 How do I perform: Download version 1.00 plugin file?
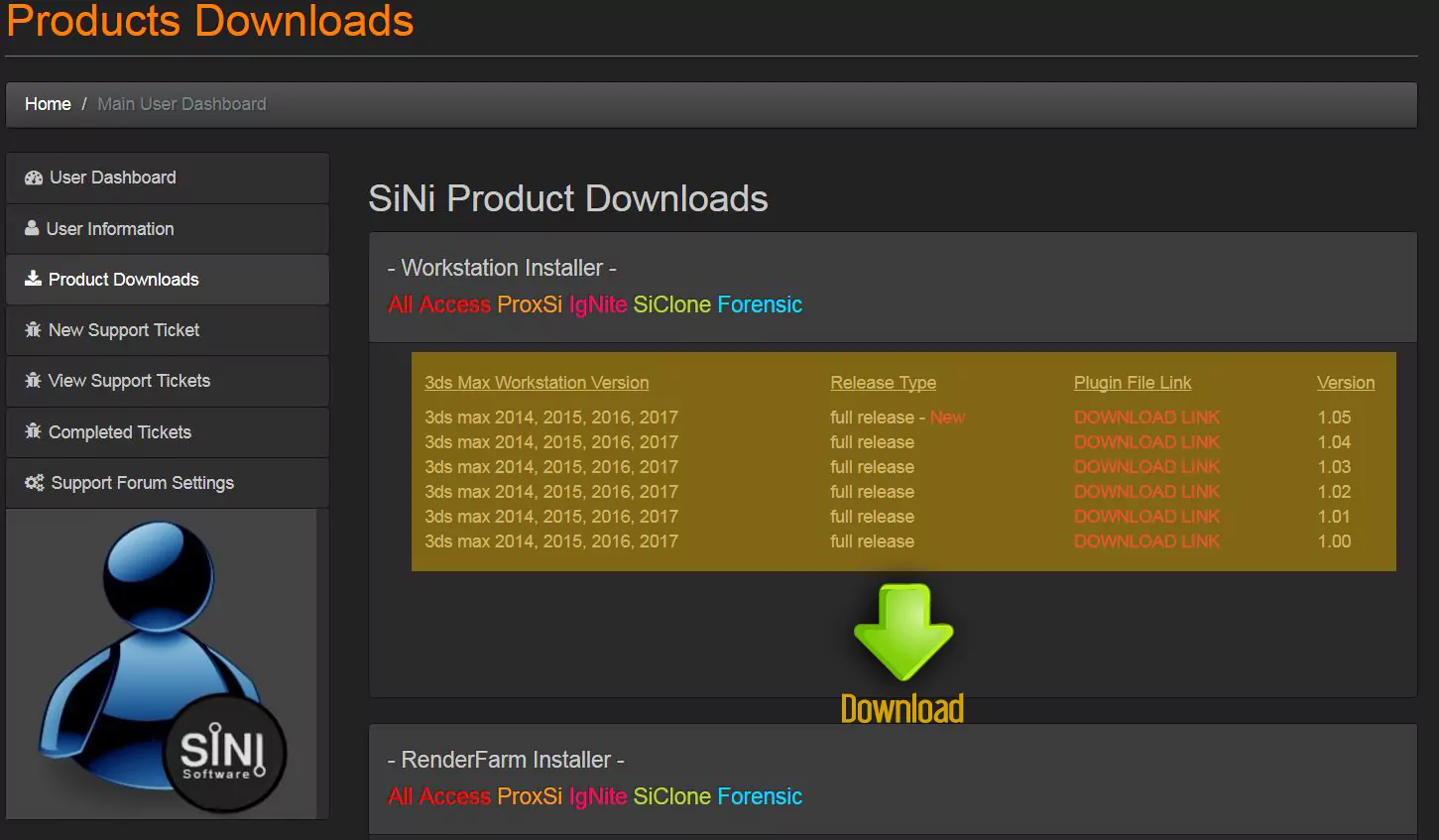pos(1146,541)
